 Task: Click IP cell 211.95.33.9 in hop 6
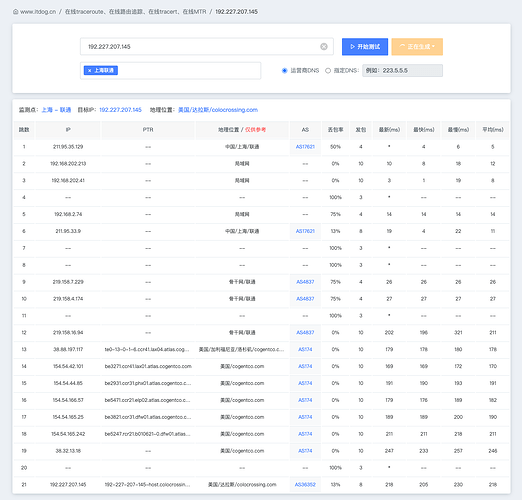[x=68, y=231]
